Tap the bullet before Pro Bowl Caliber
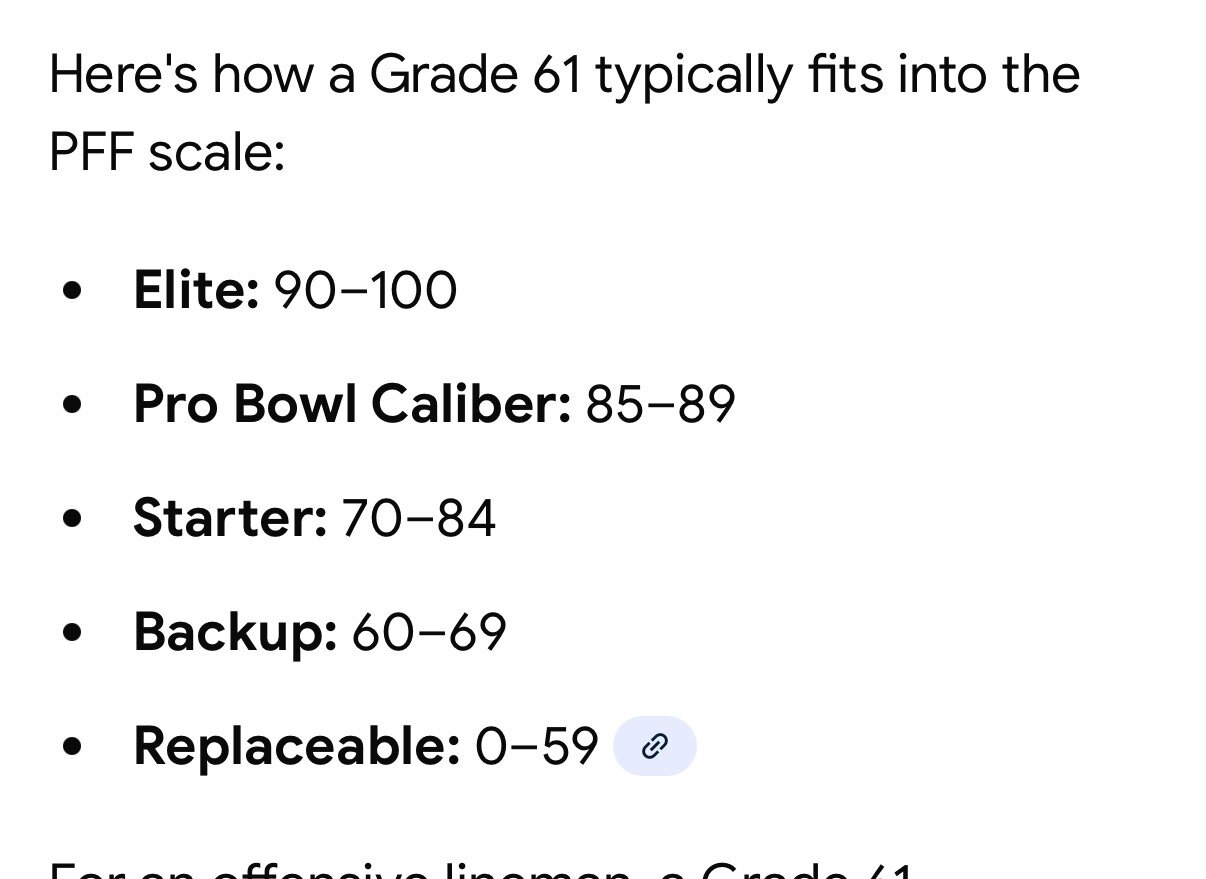This screenshot has width=1206, height=879. tap(71, 405)
